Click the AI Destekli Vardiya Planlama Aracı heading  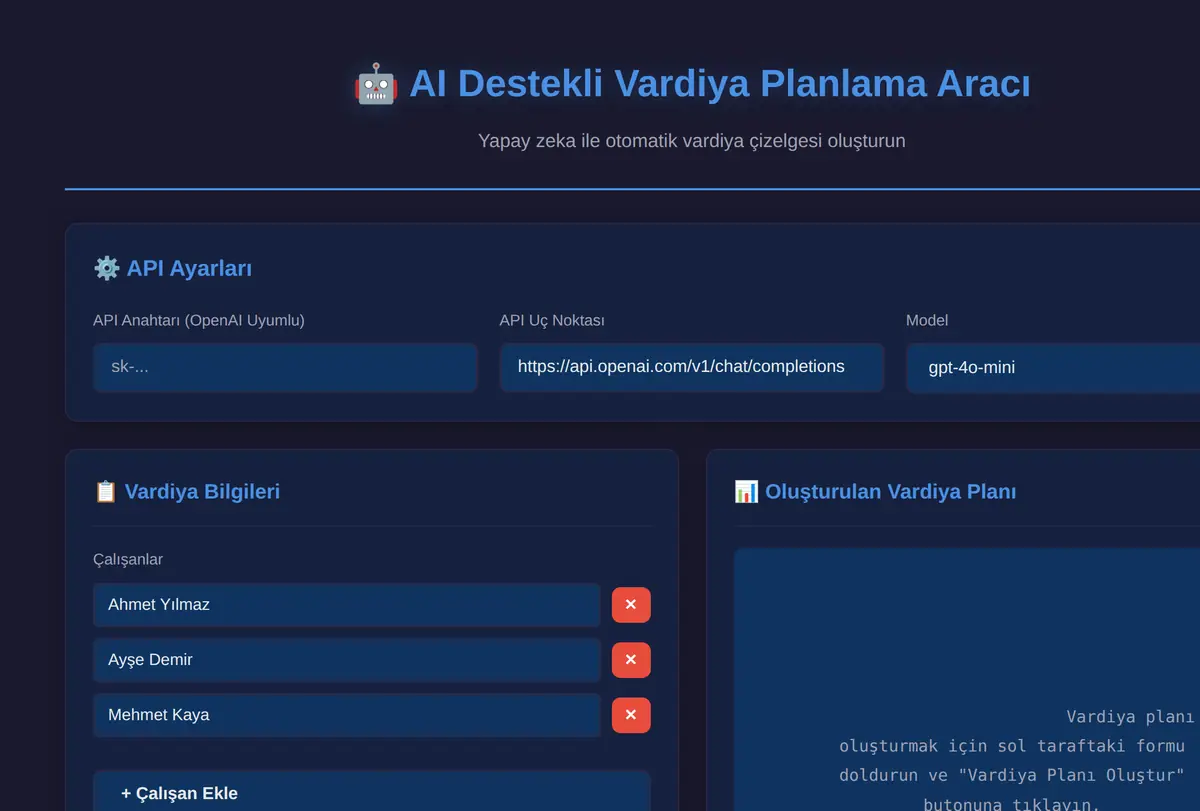click(x=720, y=84)
